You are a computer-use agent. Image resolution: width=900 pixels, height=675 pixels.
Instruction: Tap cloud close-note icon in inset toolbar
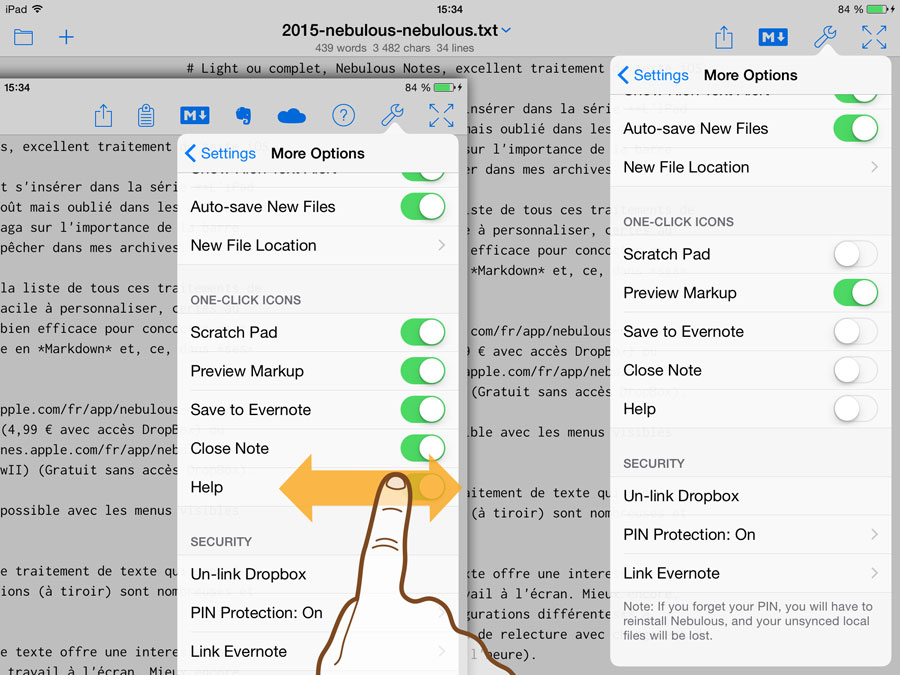point(292,116)
